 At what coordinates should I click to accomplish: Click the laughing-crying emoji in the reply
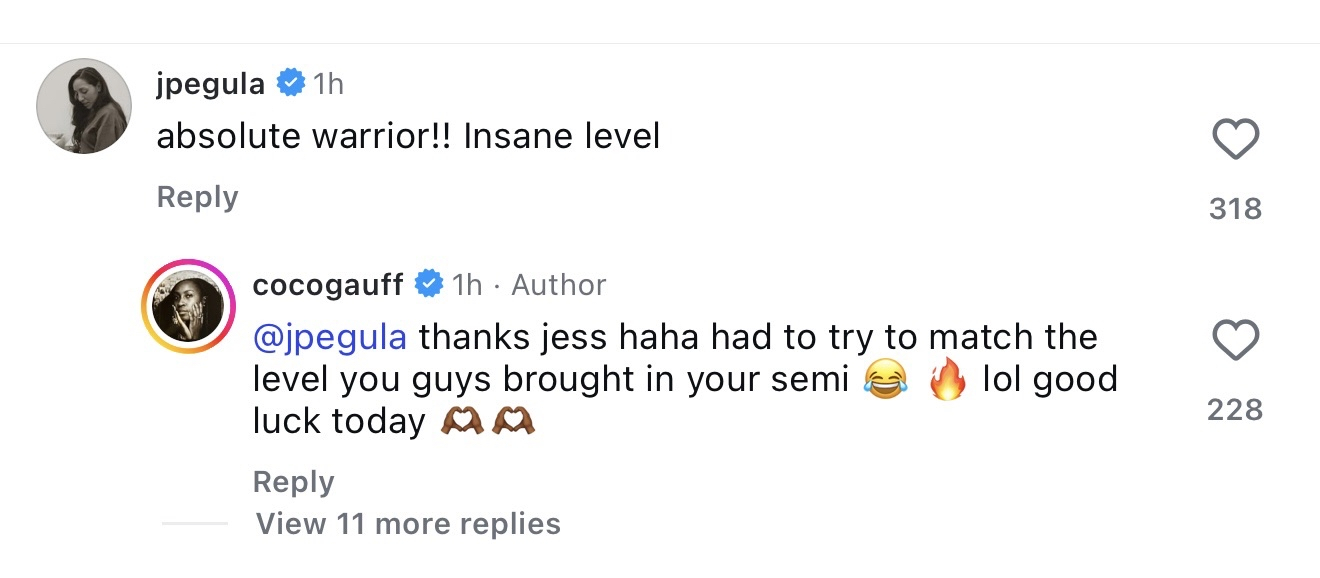tap(883, 382)
